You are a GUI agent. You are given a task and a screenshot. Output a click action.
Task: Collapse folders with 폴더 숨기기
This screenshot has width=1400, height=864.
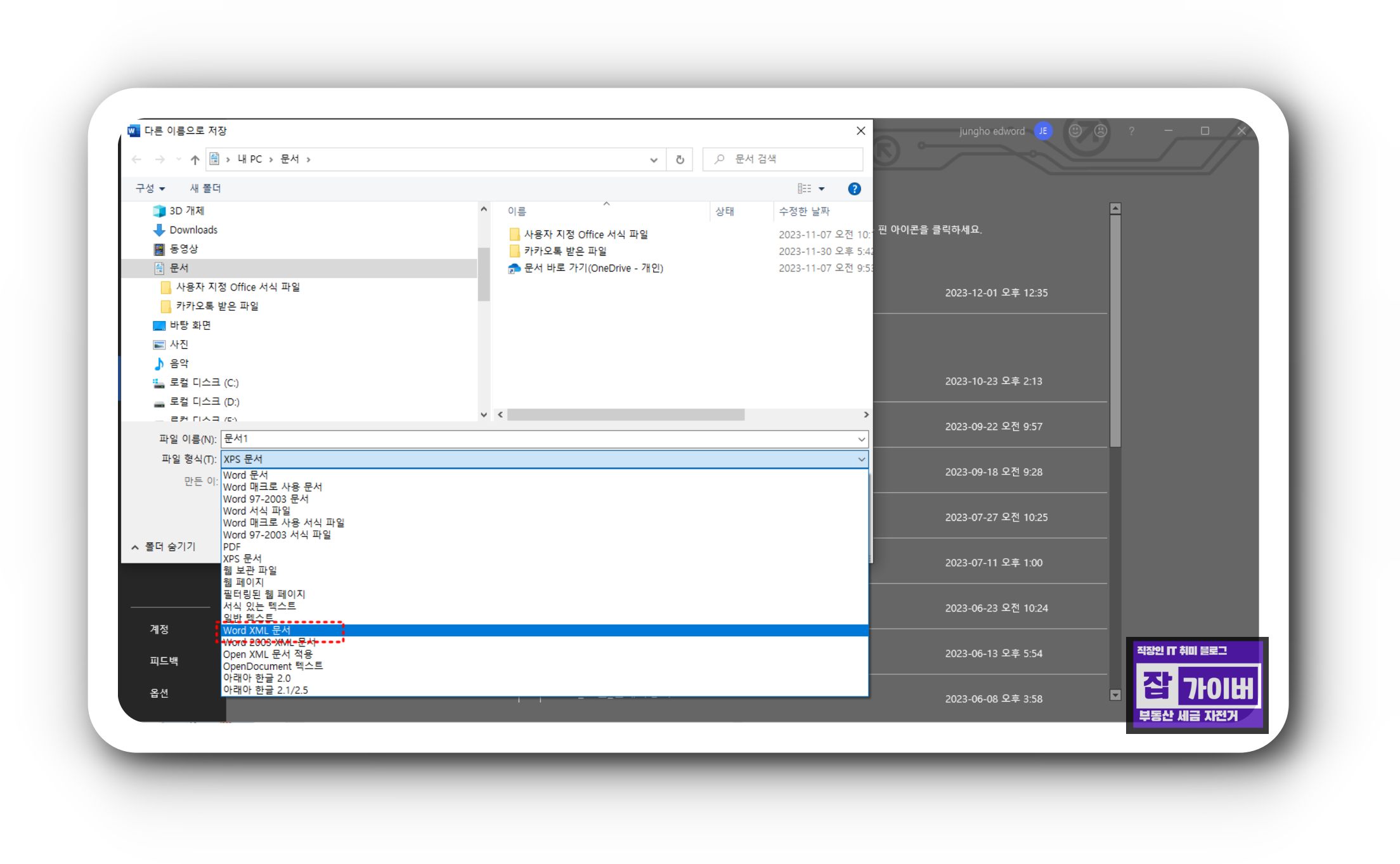(164, 547)
